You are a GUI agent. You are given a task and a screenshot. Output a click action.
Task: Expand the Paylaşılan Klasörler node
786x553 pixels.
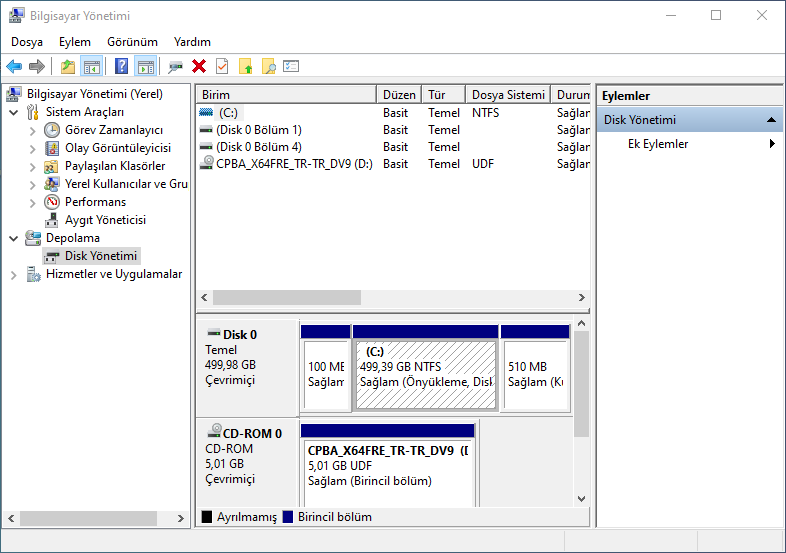(33, 167)
